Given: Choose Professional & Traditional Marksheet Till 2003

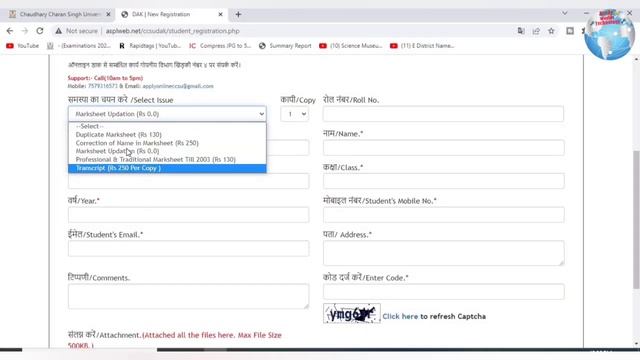Looking at the screenshot, I should tap(167, 160).
